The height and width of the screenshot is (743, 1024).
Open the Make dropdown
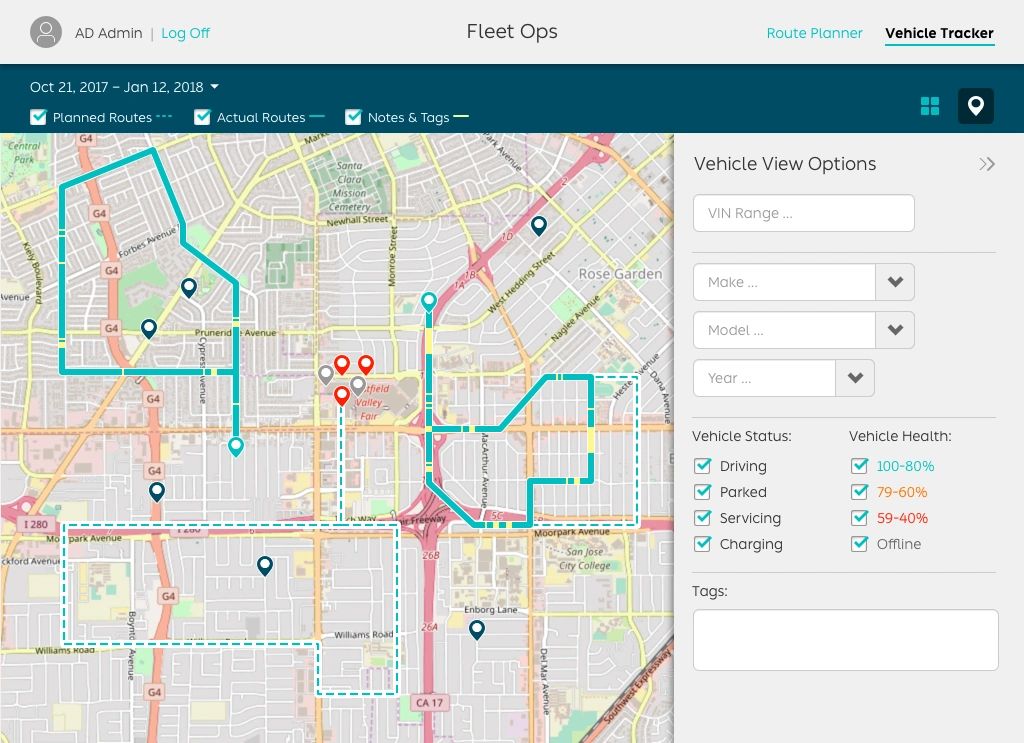[895, 282]
